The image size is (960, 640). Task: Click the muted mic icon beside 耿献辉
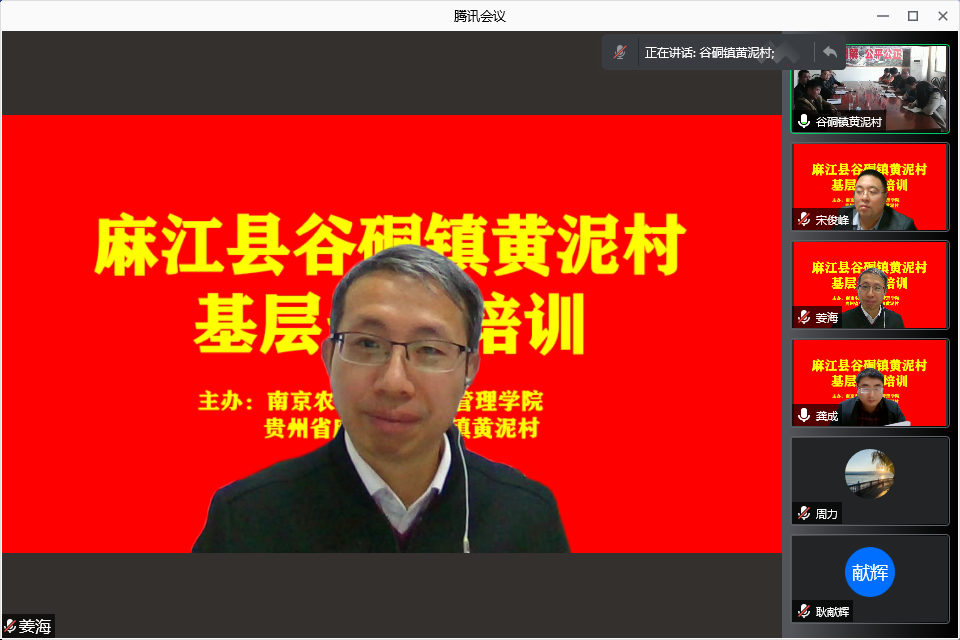[804, 611]
